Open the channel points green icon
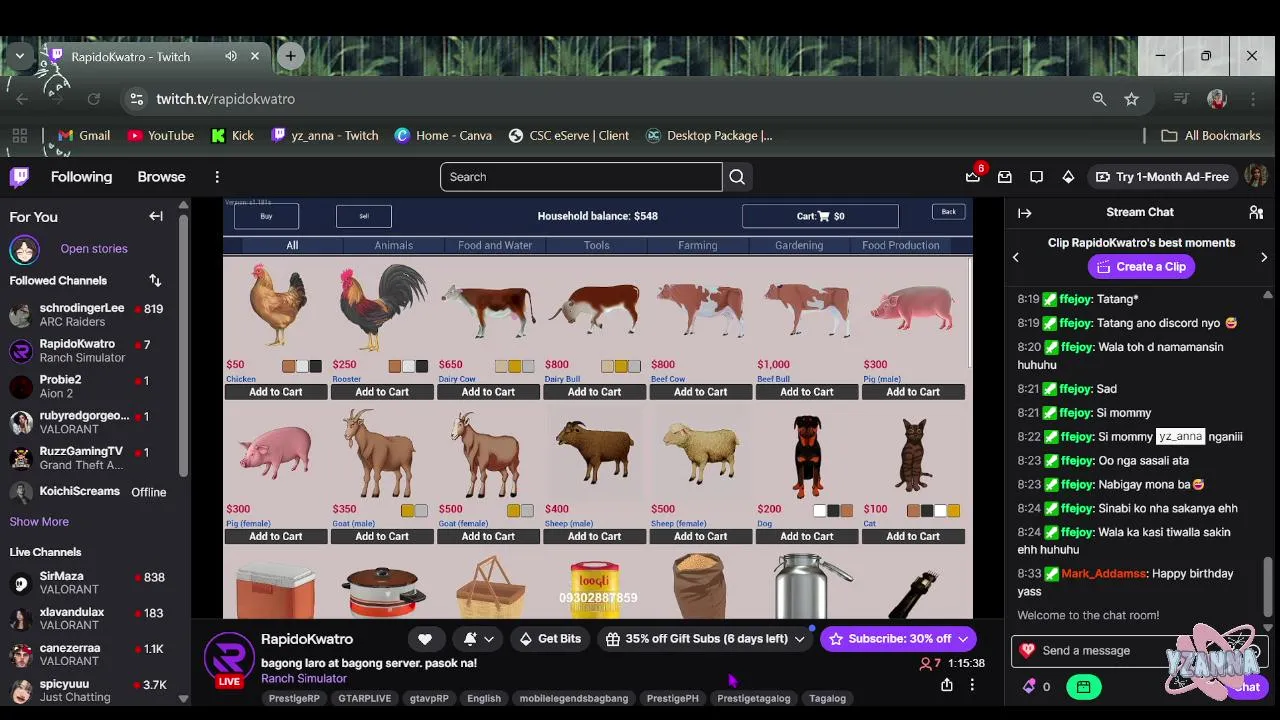The image size is (1280, 720). pyautogui.click(x=1083, y=687)
